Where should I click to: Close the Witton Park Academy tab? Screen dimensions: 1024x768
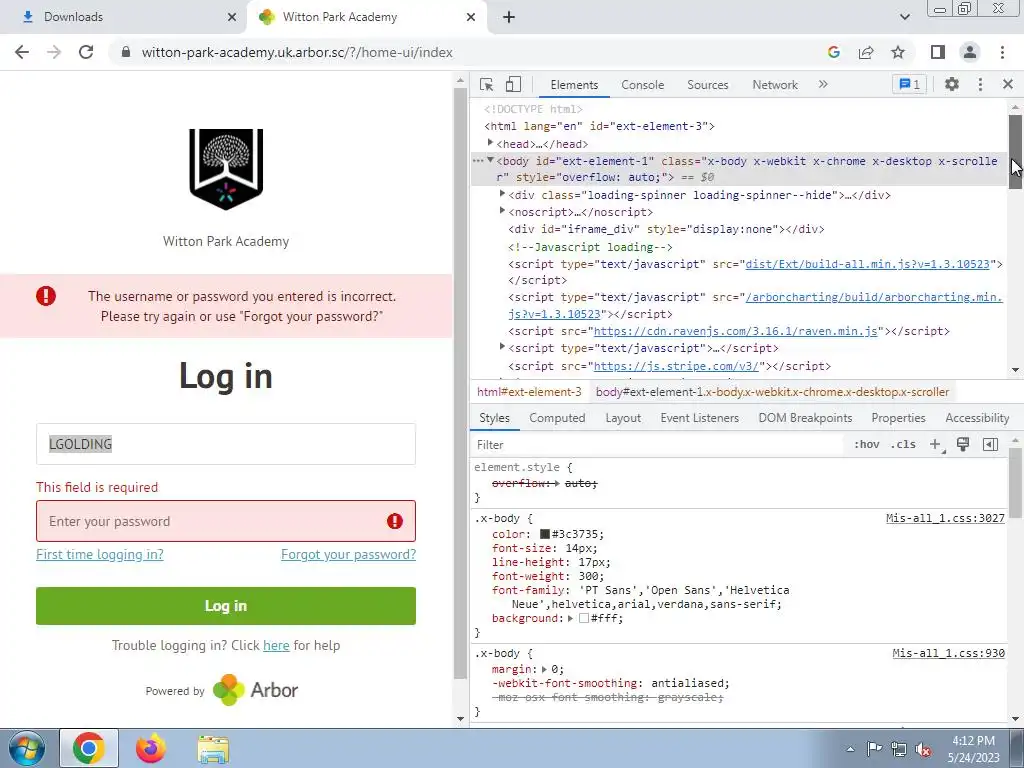471,17
